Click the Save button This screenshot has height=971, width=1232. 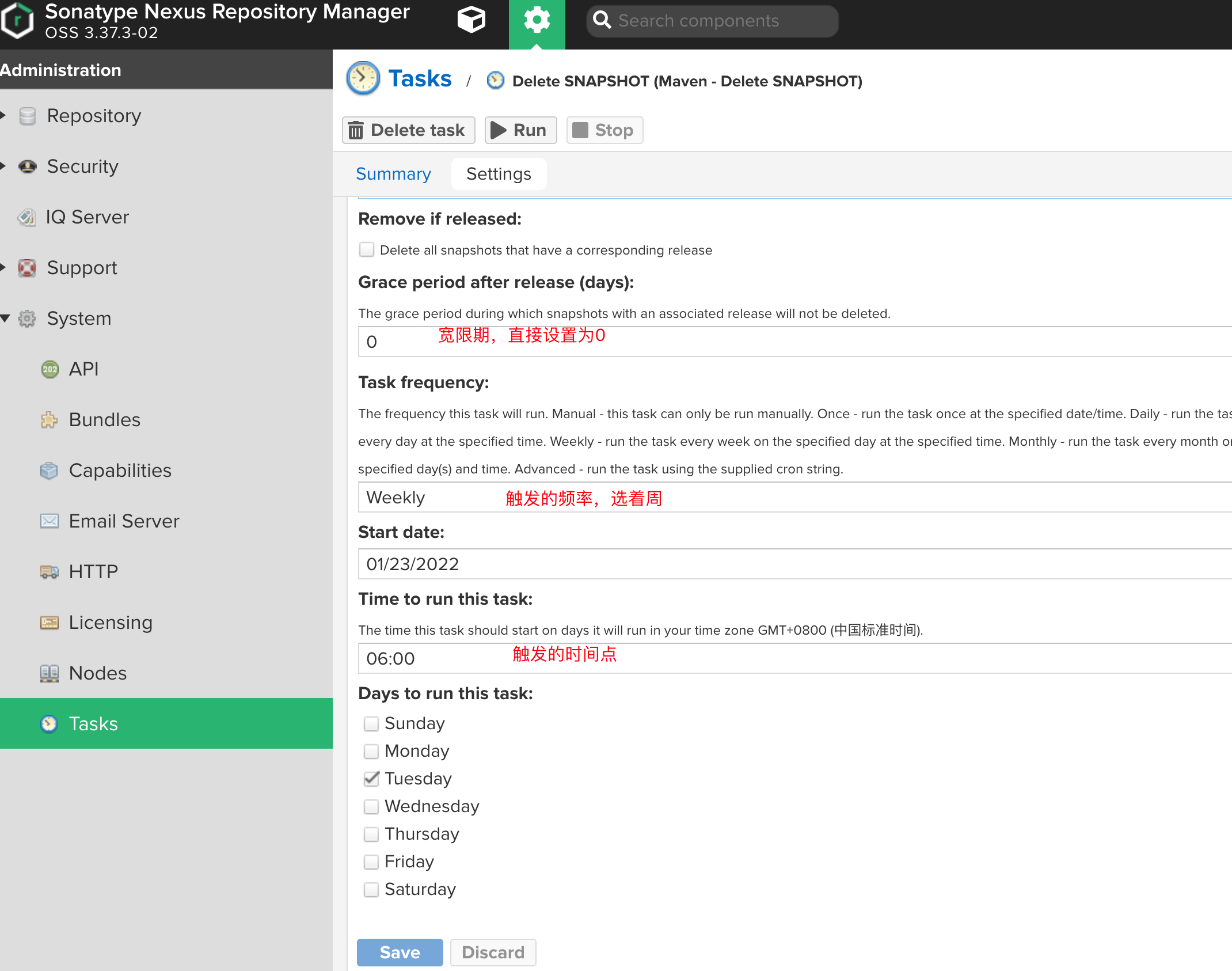400,953
